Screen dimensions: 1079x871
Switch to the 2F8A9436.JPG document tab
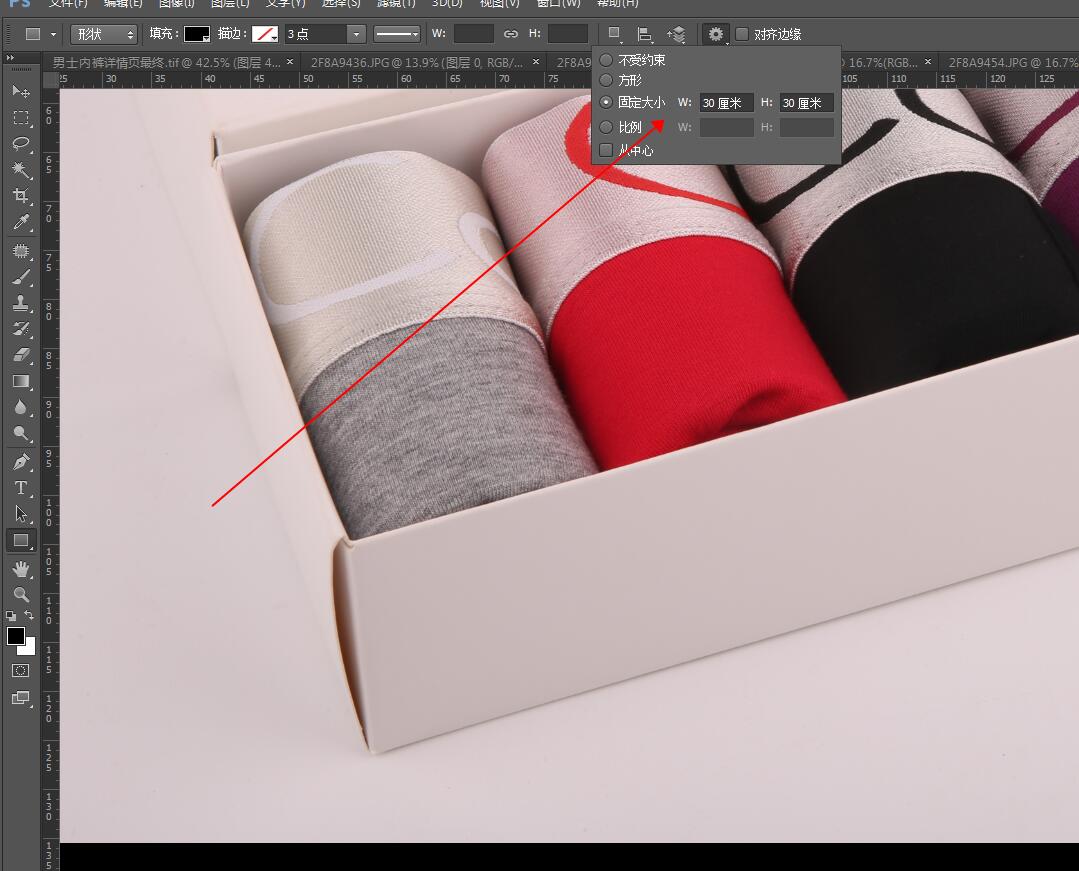pyautogui.click(x=417, y=63)
